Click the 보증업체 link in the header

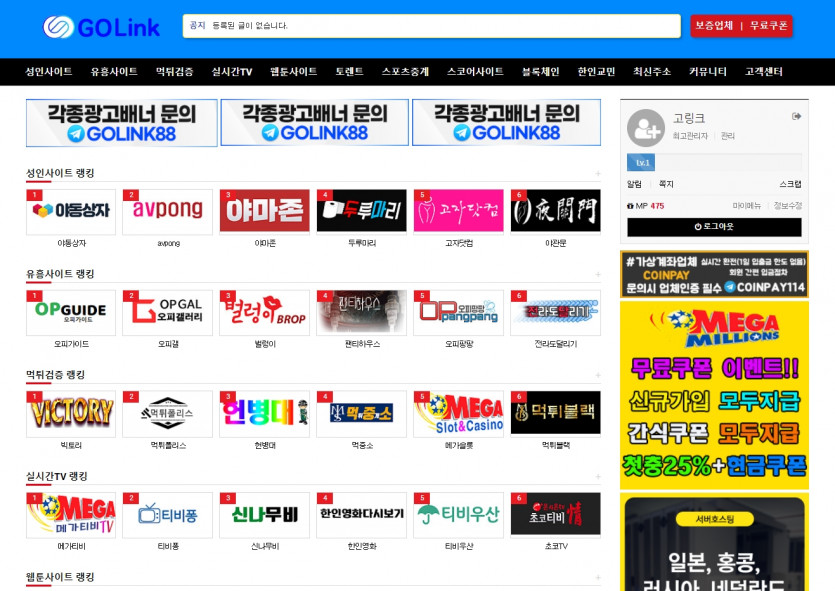714,26
